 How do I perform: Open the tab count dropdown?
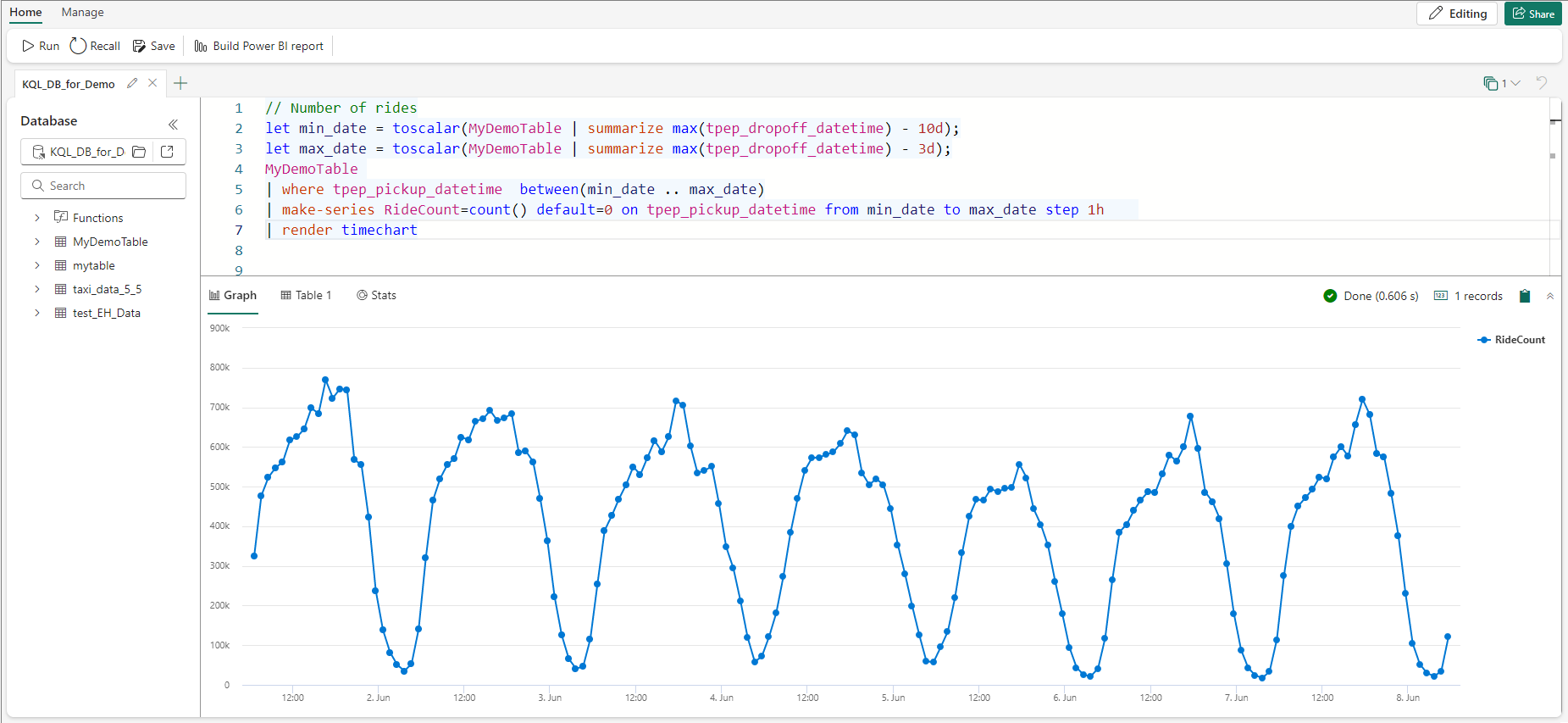[x=1502, y=83]
